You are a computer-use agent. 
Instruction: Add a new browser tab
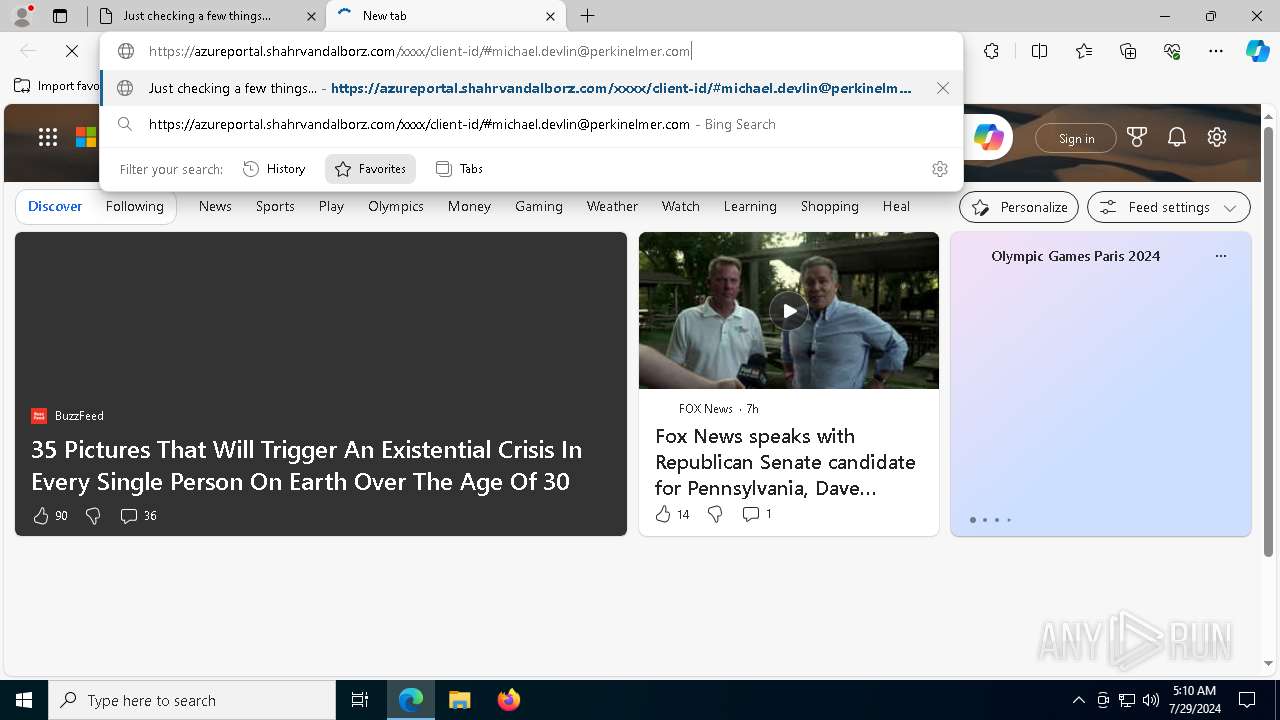pyautogui.click(x=588, y=16)
